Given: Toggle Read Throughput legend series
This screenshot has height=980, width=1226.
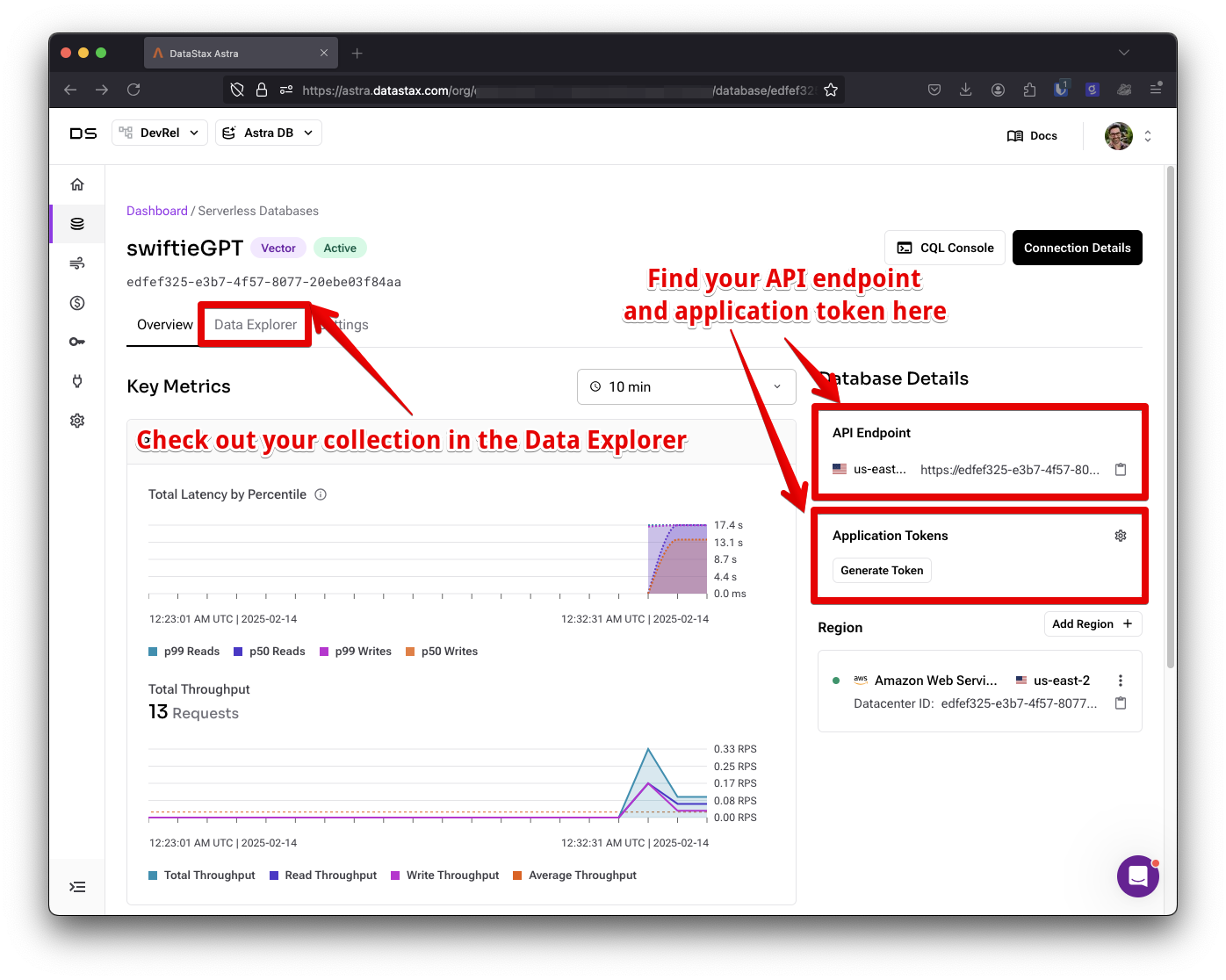Looking at the screenshot, I should coord(323,876).
